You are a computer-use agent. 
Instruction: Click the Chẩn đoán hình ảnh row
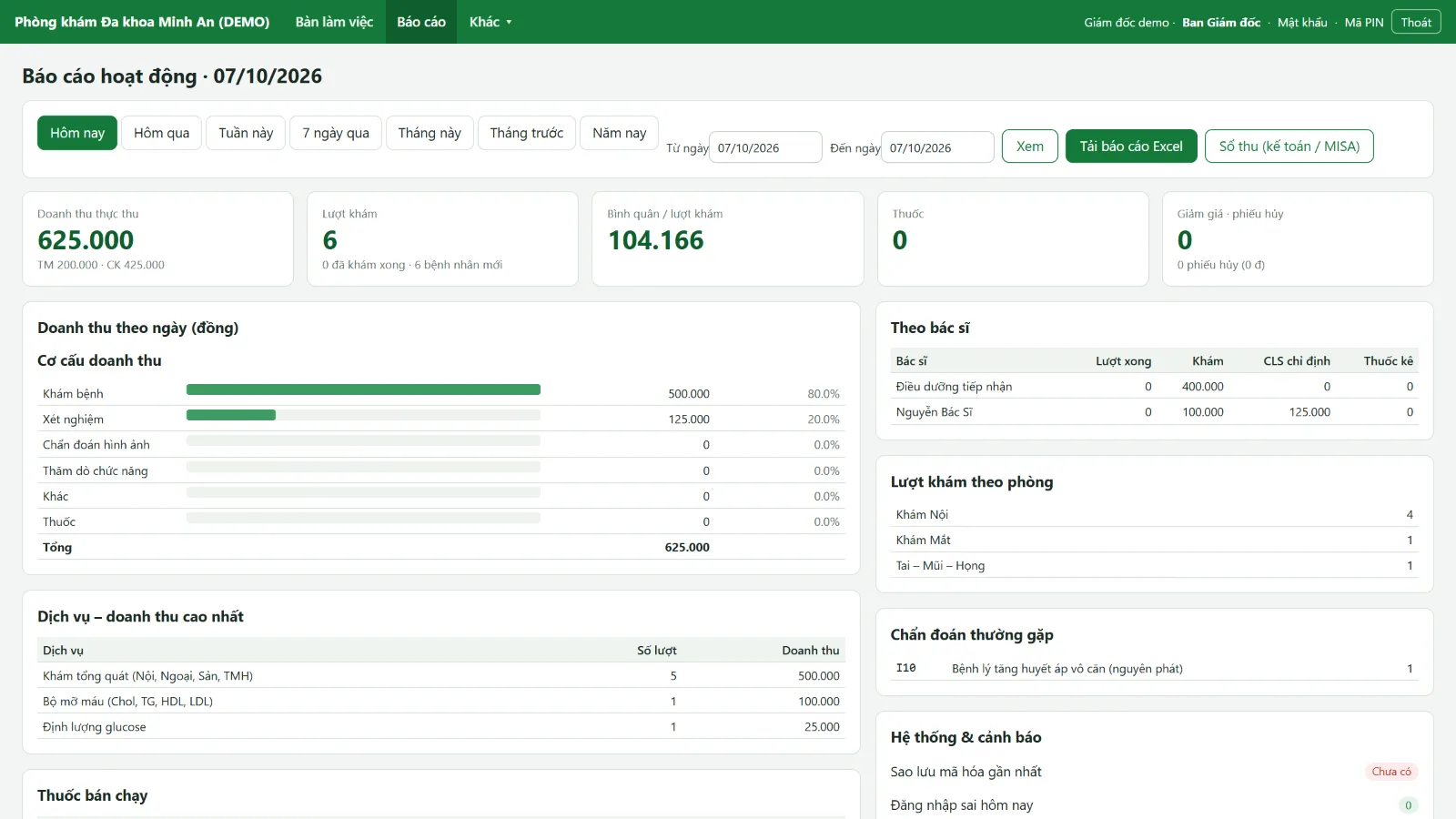coord(441,445)
